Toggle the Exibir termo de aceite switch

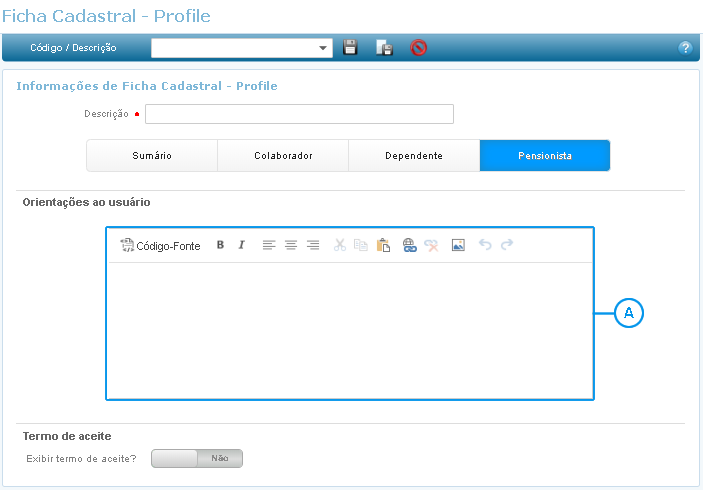(196, 458)
